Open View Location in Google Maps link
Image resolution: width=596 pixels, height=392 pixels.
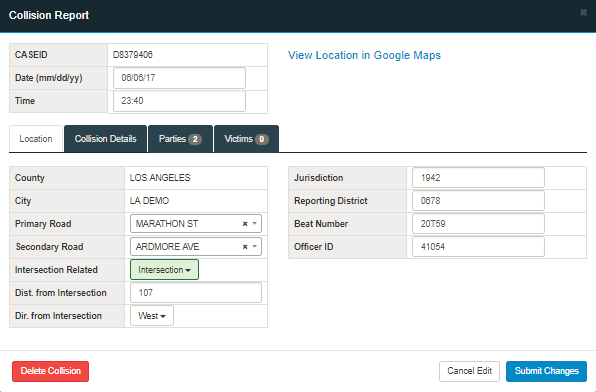point(364,55)
